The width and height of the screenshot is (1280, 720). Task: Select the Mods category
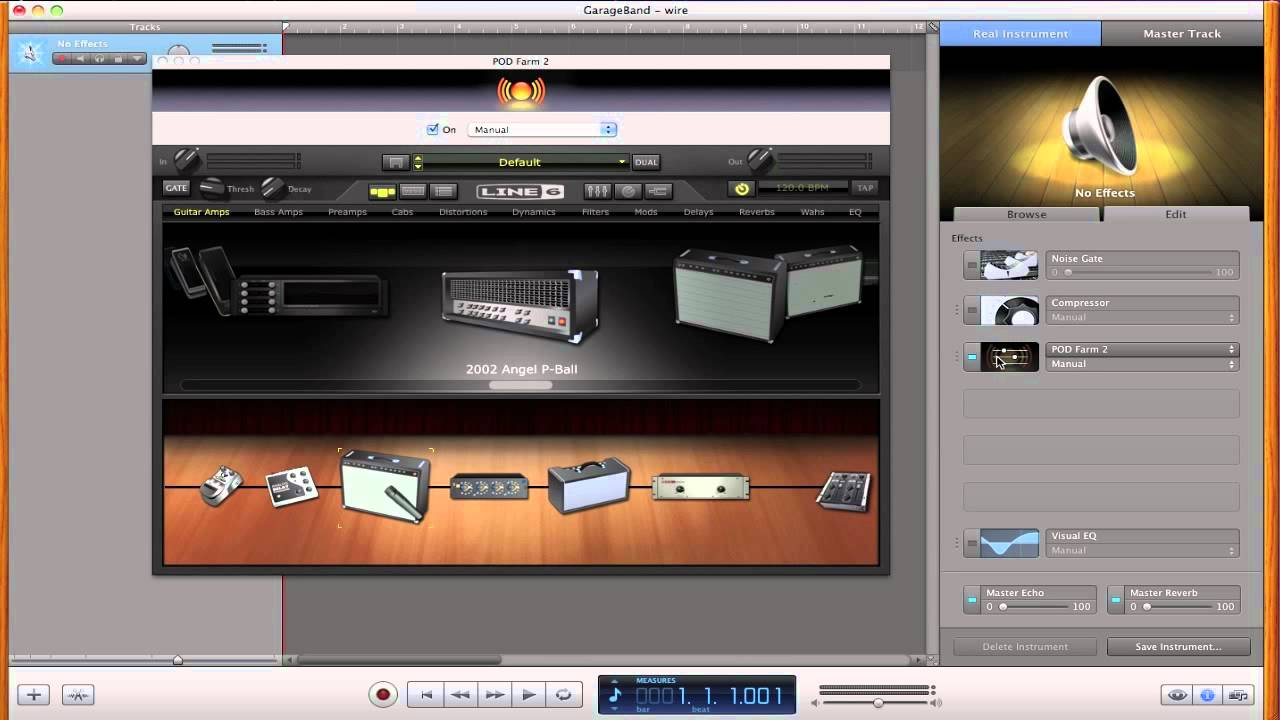pos(646,212)
